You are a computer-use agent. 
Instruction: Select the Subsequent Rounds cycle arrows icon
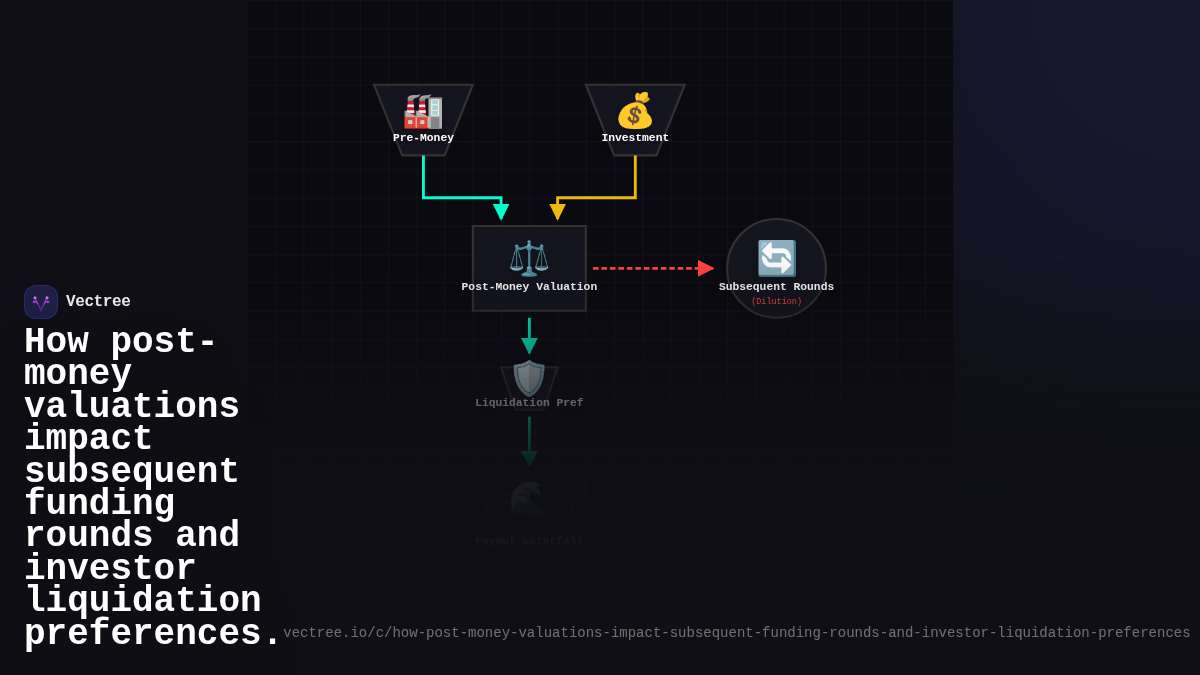coord(776,258)
